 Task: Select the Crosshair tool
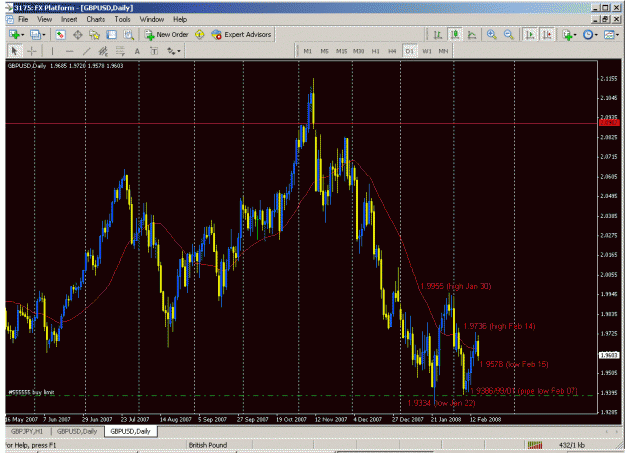click(x=31, y=51)
